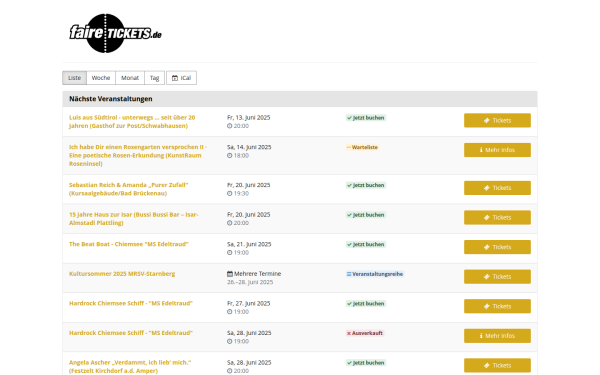
Task: Open the Luis aus Südtirol event link
Action: click(132, 122)
